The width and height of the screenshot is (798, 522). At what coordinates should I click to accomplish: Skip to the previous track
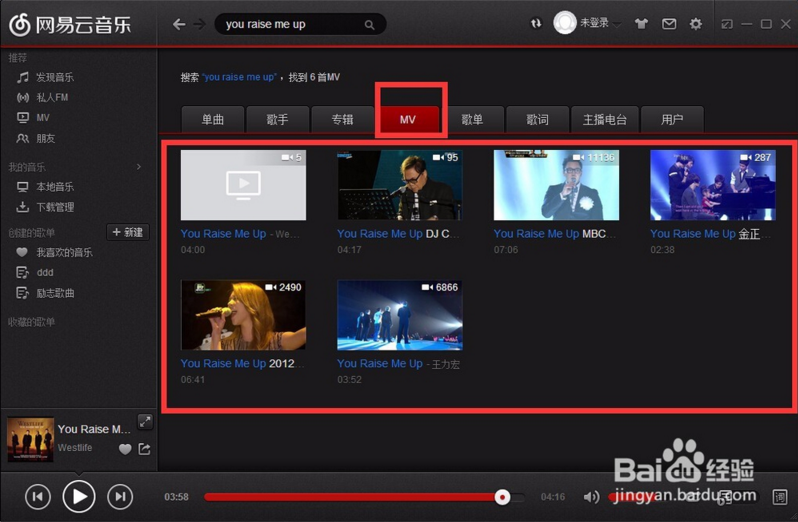pyautogui.click(x=38, y=497)
